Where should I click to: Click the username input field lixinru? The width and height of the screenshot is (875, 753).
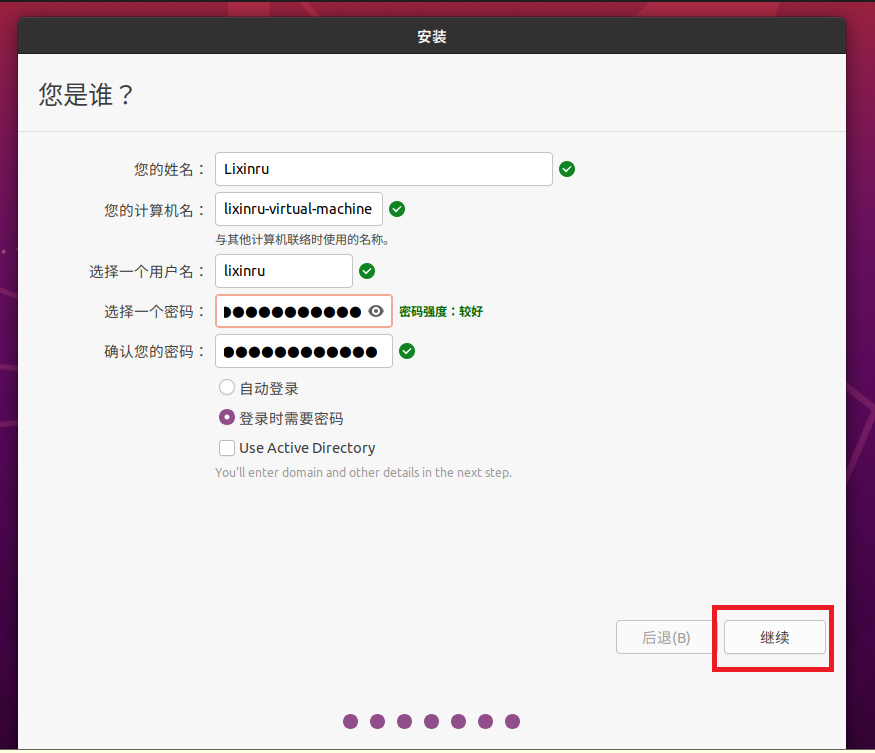[283, 271]
